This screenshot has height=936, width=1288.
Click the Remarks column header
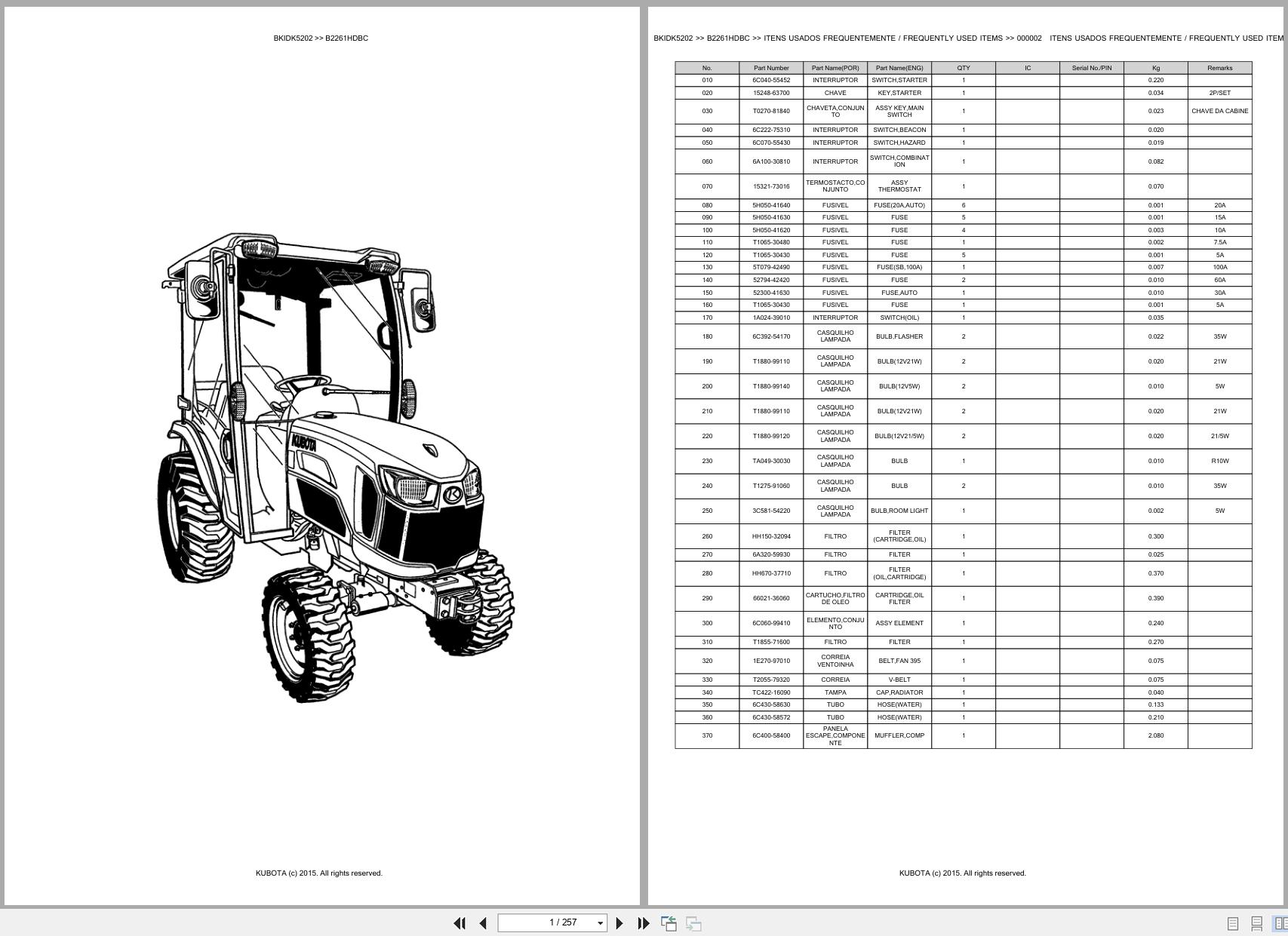(1220, 68)
